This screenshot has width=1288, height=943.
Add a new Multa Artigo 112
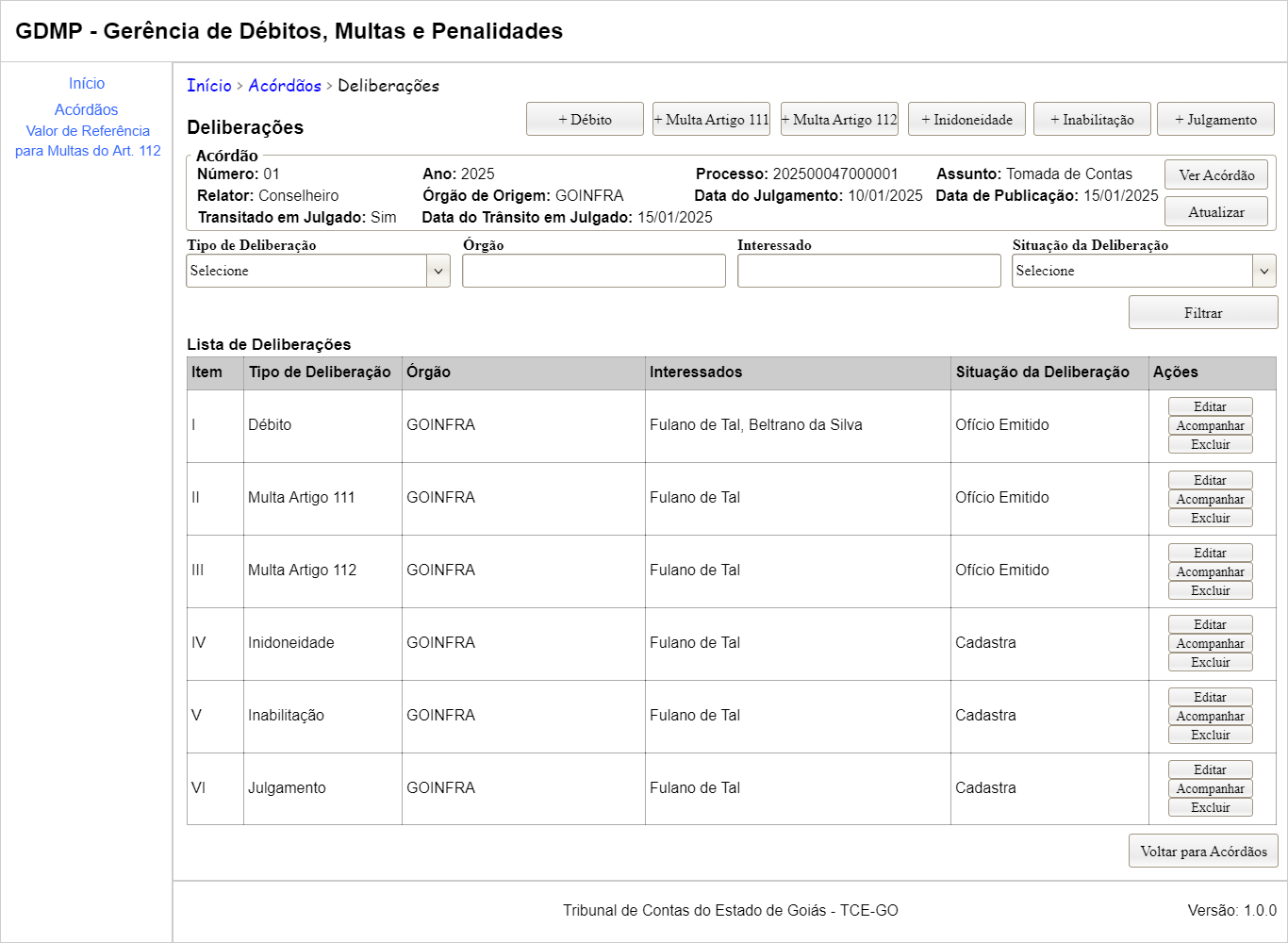coord(839,120)
